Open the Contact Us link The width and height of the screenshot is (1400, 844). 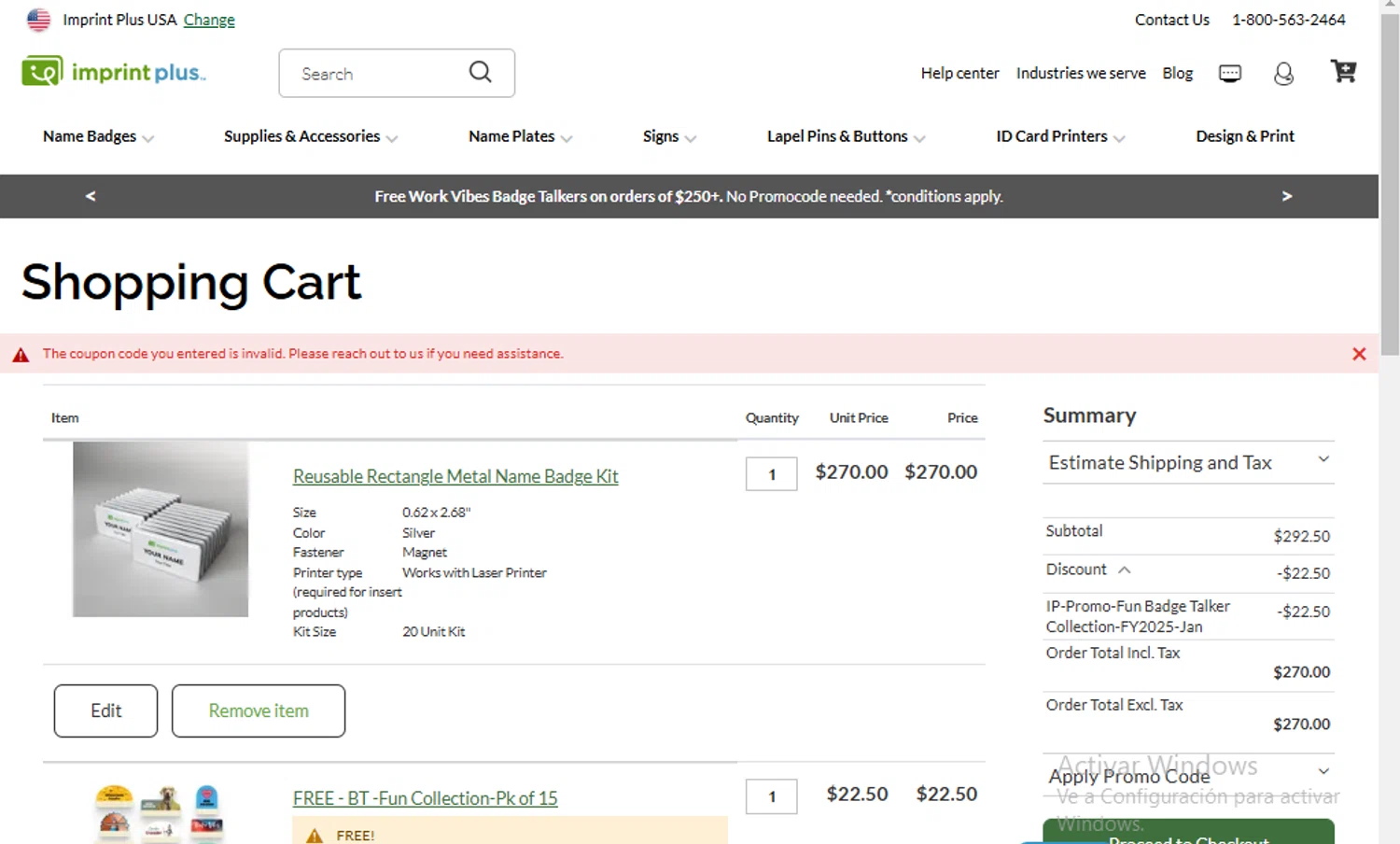pos(1171,20)
